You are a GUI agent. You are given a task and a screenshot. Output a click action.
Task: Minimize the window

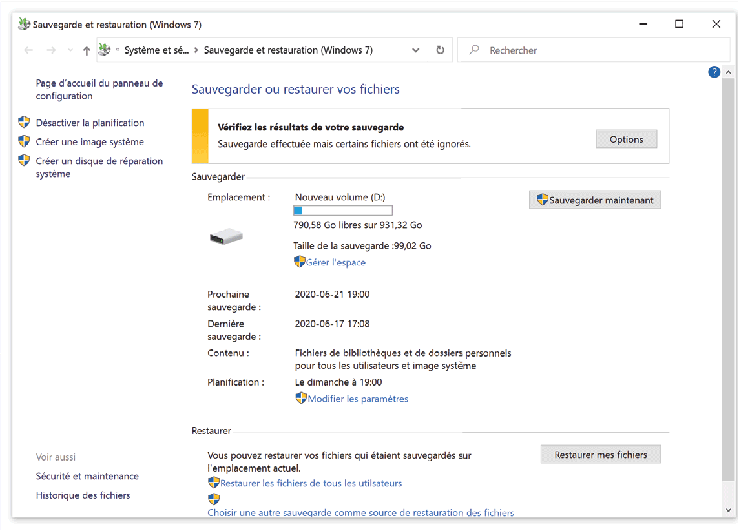point(643,24)
